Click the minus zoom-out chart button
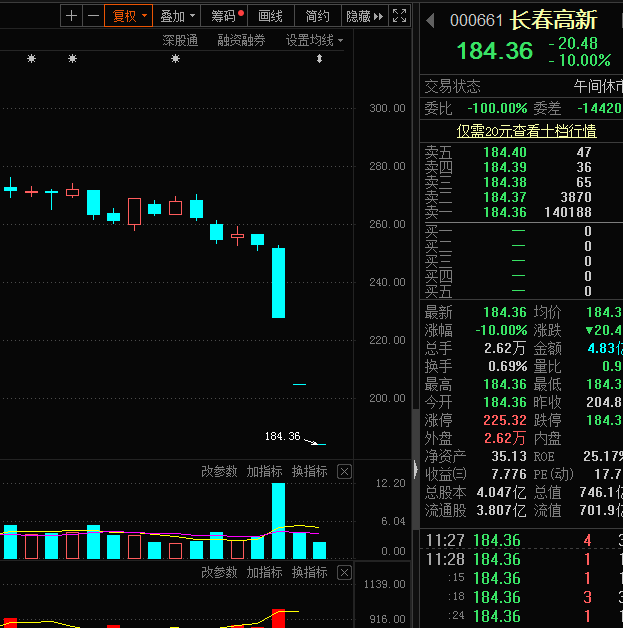Viewport: 623px width, 628px height. (x=93, y=16)
